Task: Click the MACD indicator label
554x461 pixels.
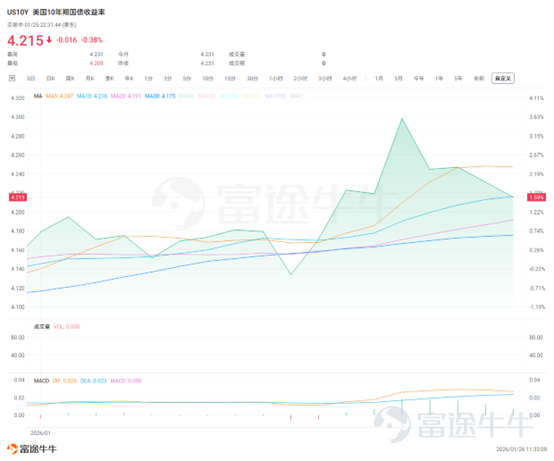Action: coord(41,381)
